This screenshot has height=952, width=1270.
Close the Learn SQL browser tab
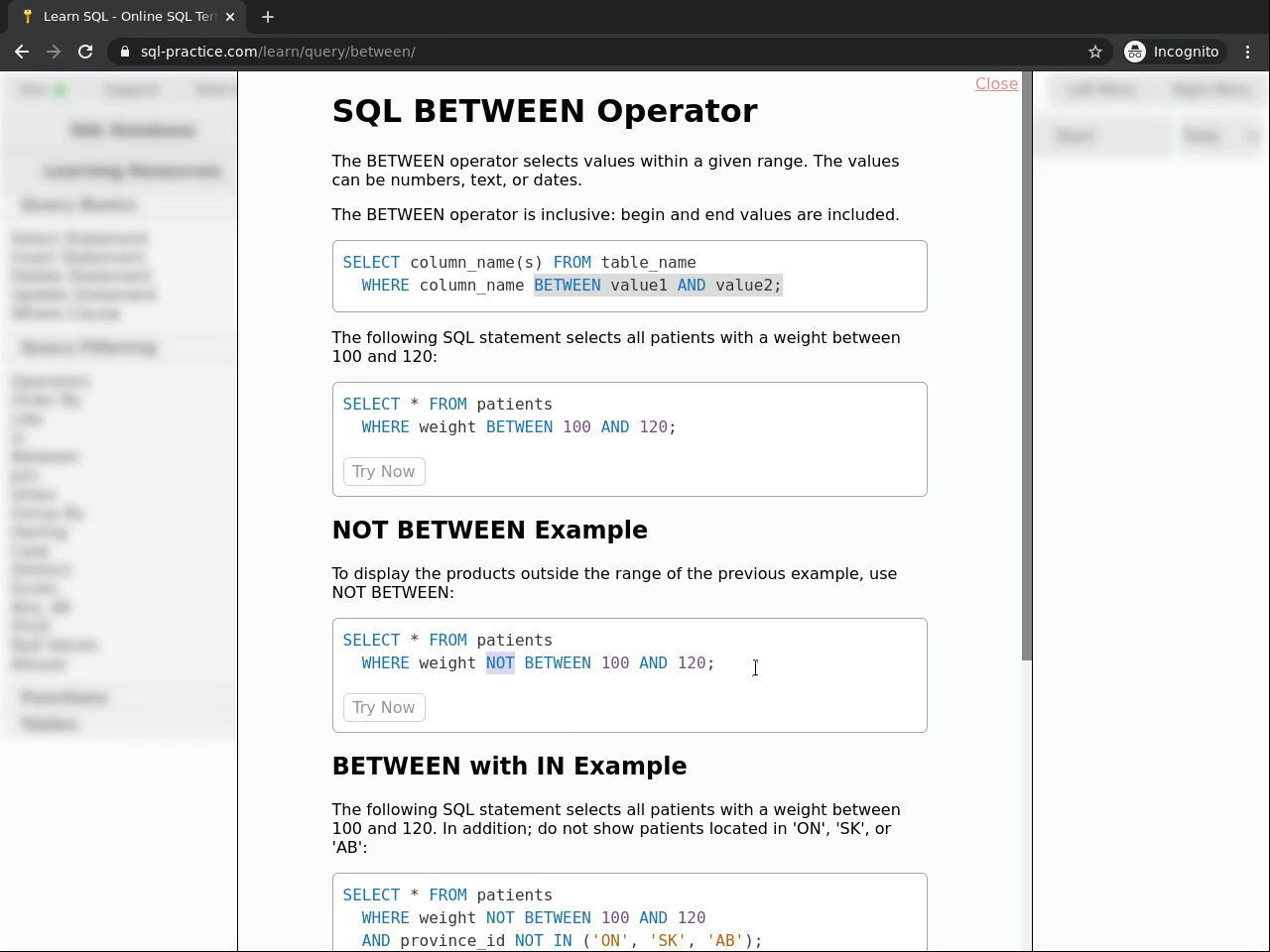(x=230, y=17)
